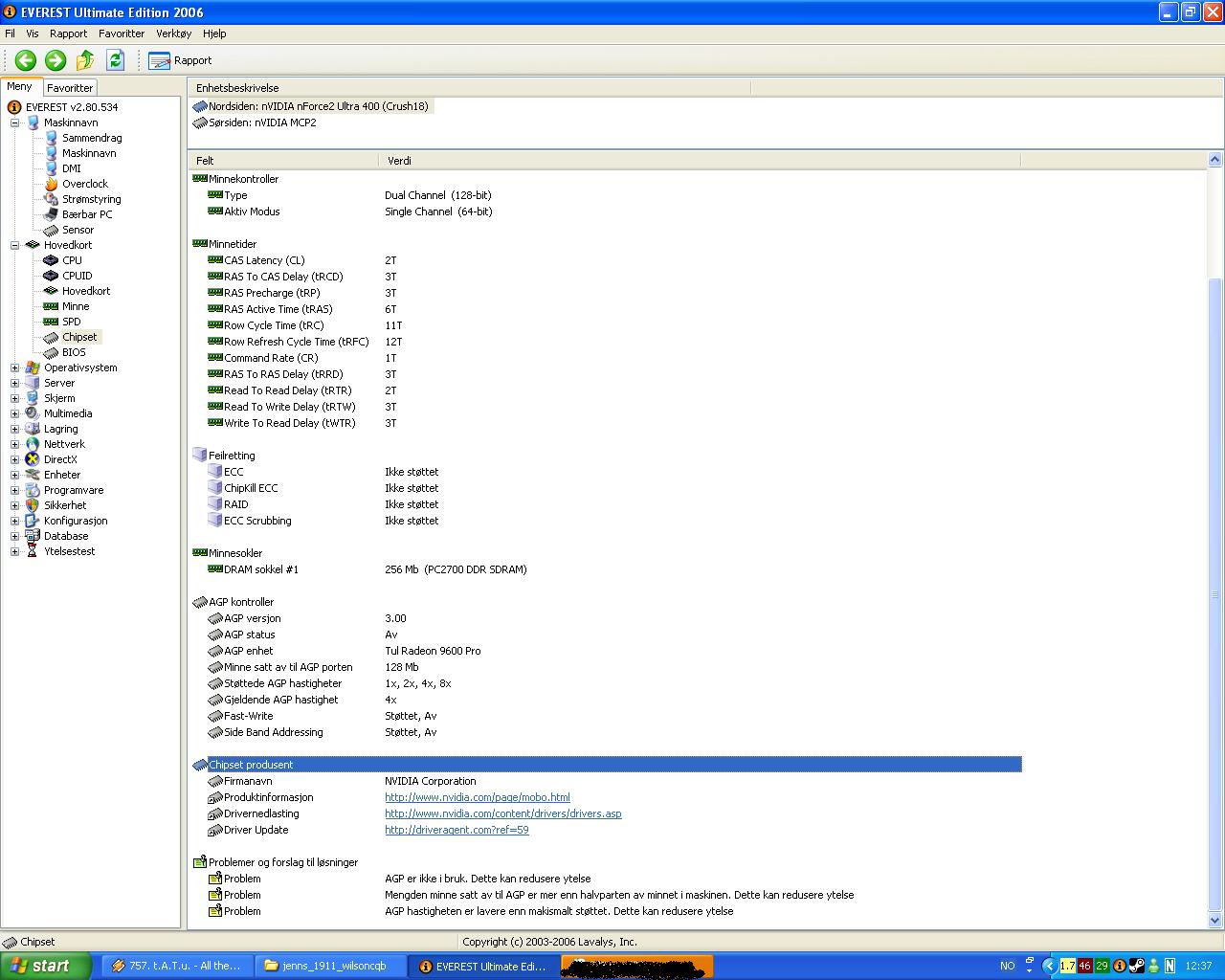Click the Database icon in tree
1225x980 pixels.
(x=33, y=536)
